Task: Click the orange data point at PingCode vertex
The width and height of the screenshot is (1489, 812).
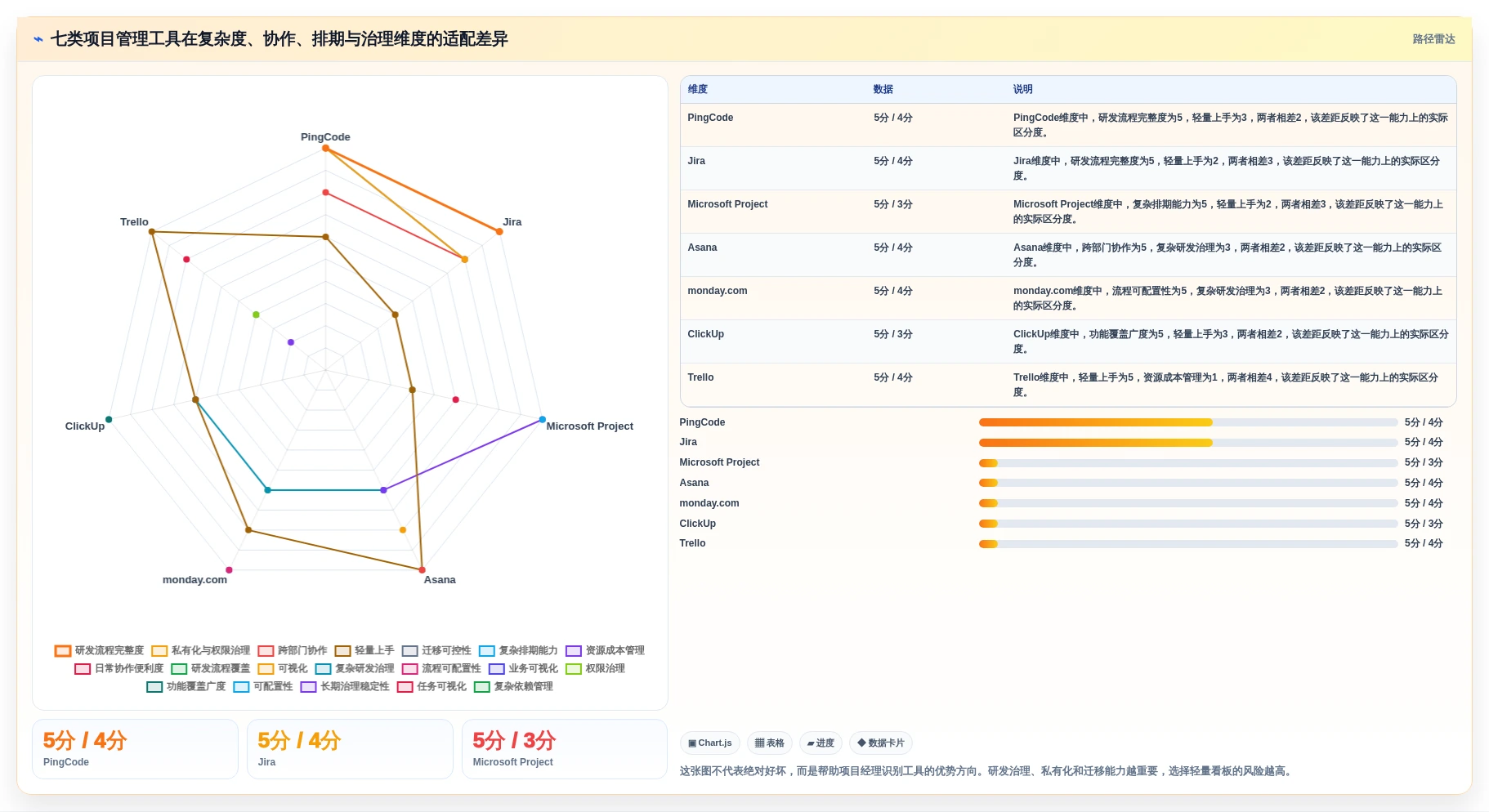Action: [325, 148]
